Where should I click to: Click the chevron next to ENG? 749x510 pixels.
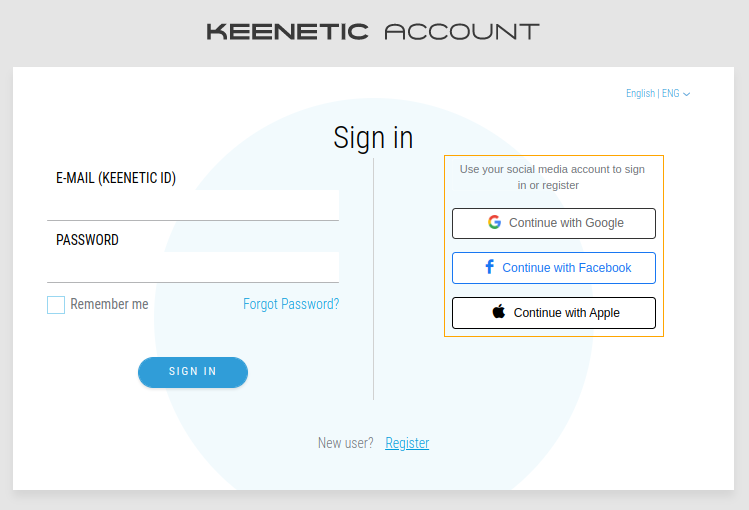(x=686, y=94)
